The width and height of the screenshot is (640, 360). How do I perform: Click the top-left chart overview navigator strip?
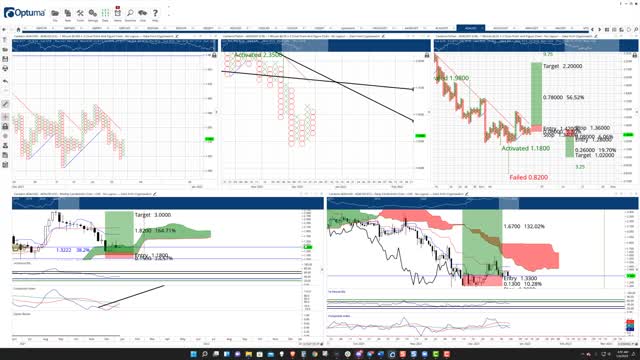(x=114, y=46)
